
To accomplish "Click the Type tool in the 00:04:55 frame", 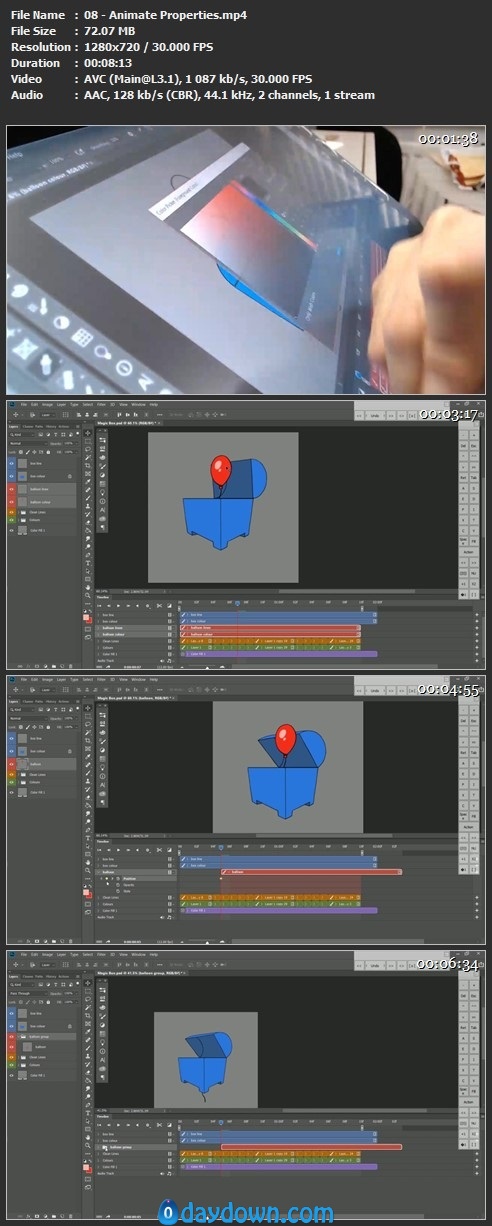I will tap(88, 838).
